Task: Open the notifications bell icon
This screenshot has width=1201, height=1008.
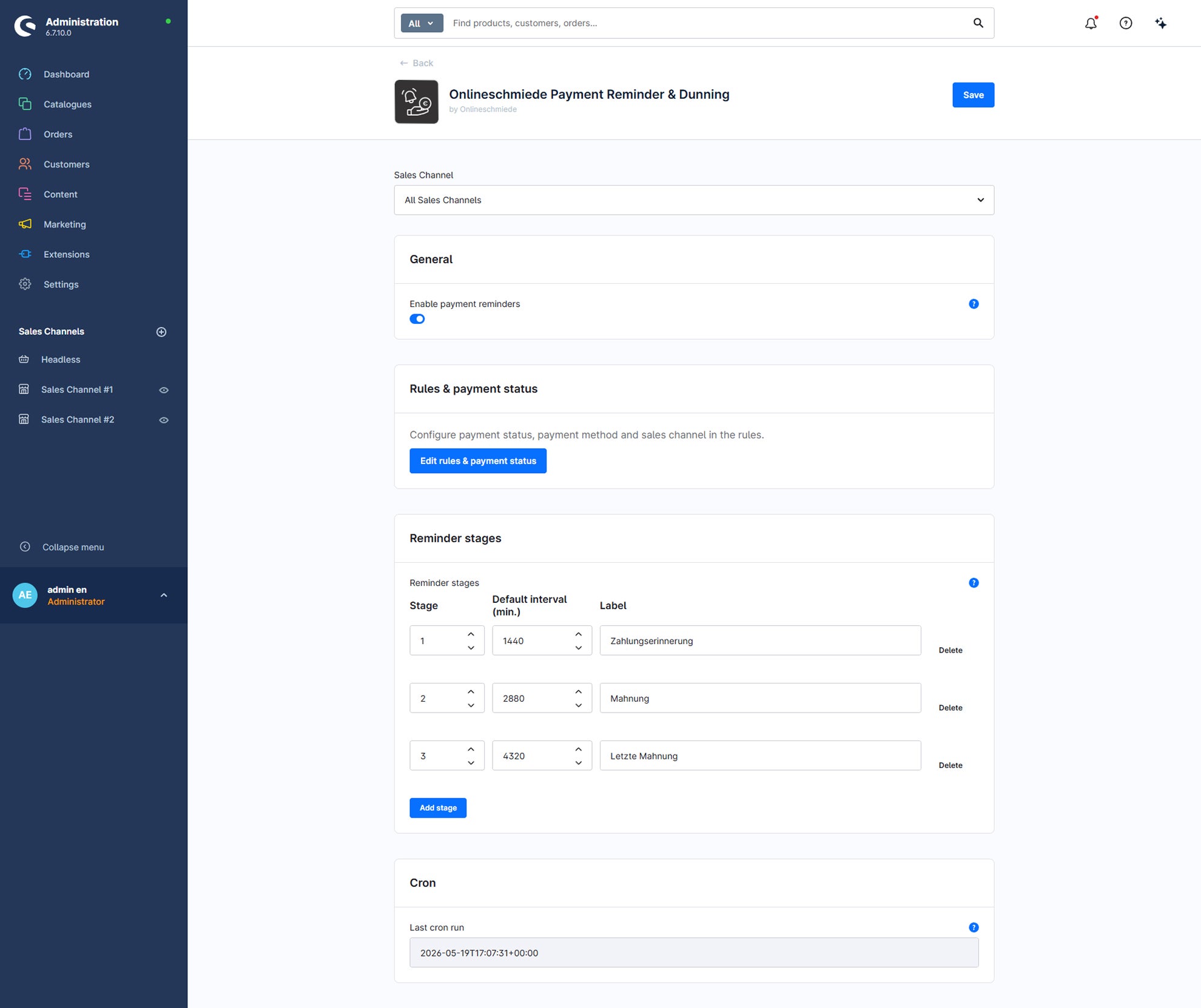Action: tap(1091, 23)
